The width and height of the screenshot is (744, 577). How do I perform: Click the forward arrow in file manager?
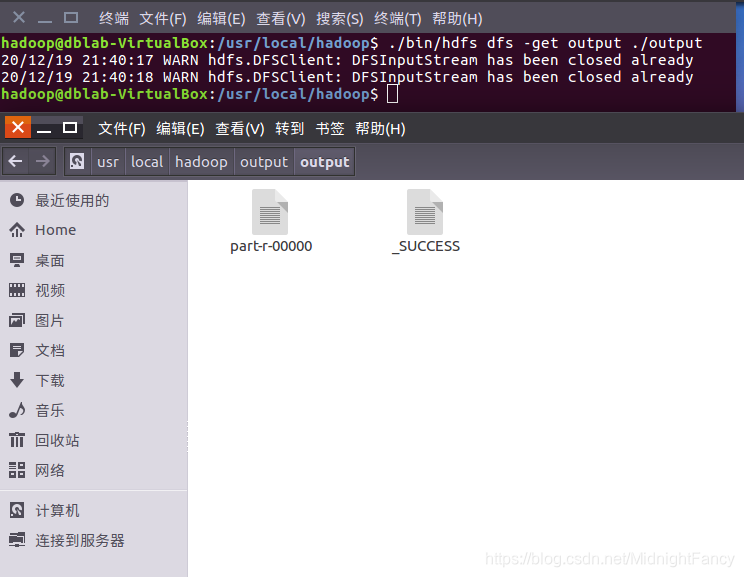tap(43, 161)
